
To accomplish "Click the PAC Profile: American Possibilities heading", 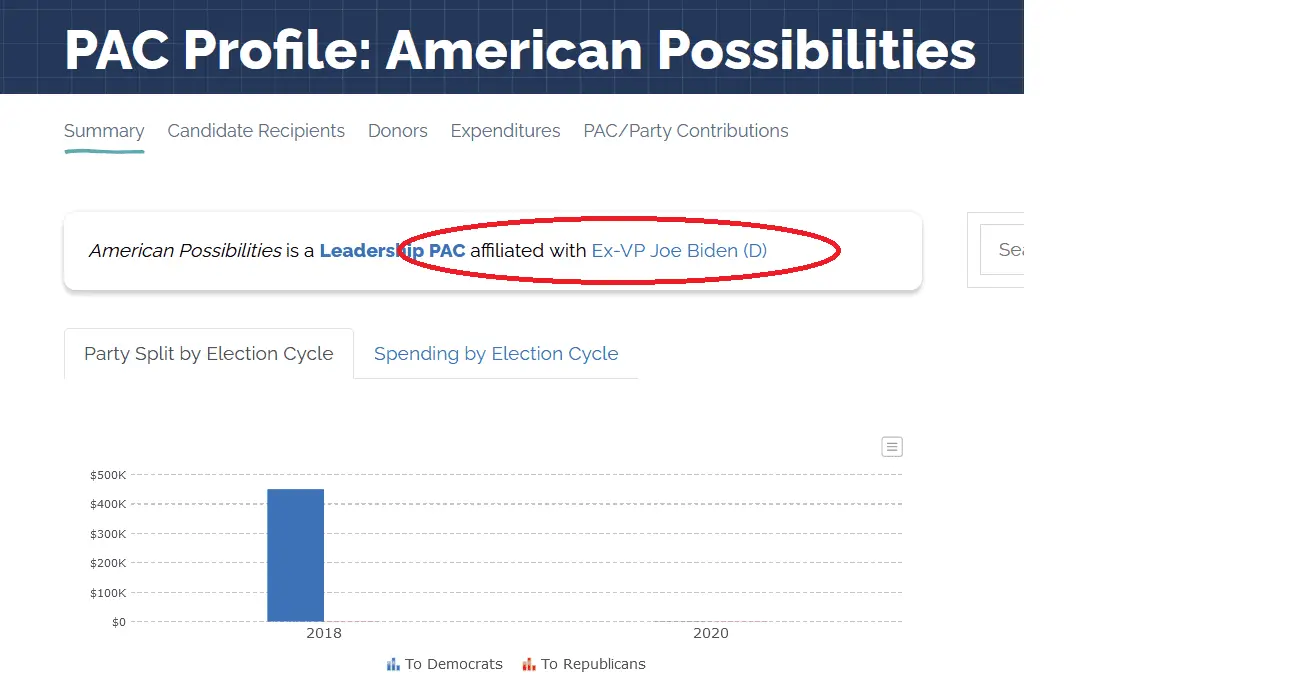I will 520,50.
